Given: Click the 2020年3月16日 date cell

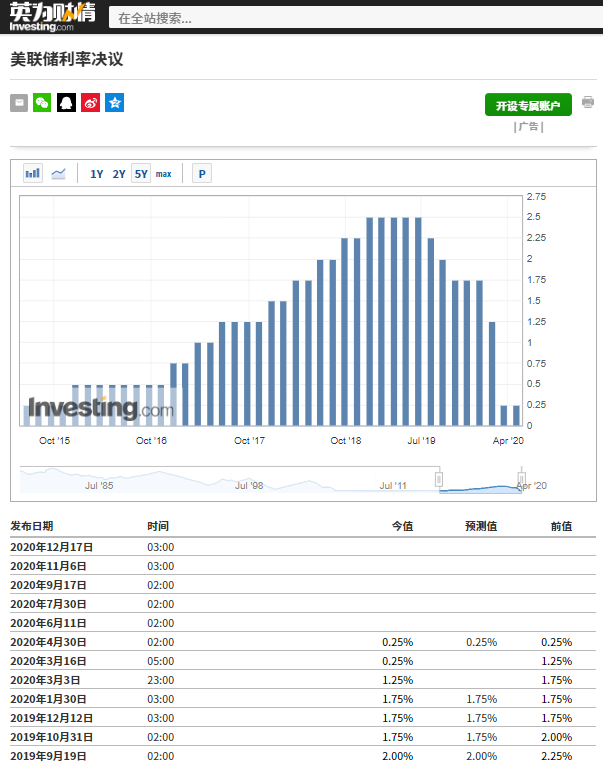Looking at the screenshot, I should (x=48, y=661).
